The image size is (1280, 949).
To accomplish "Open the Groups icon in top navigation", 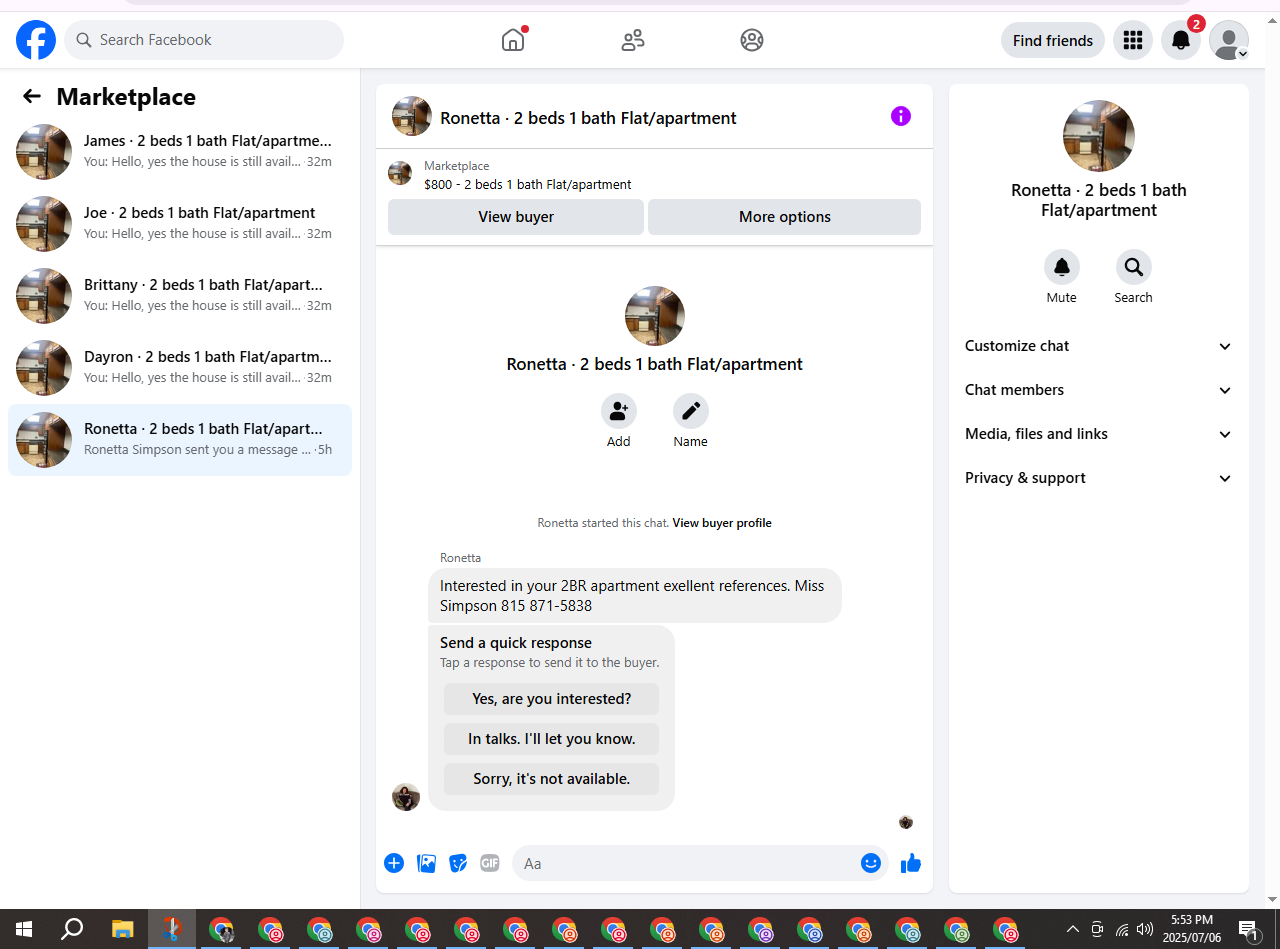I will pos(752,40).
